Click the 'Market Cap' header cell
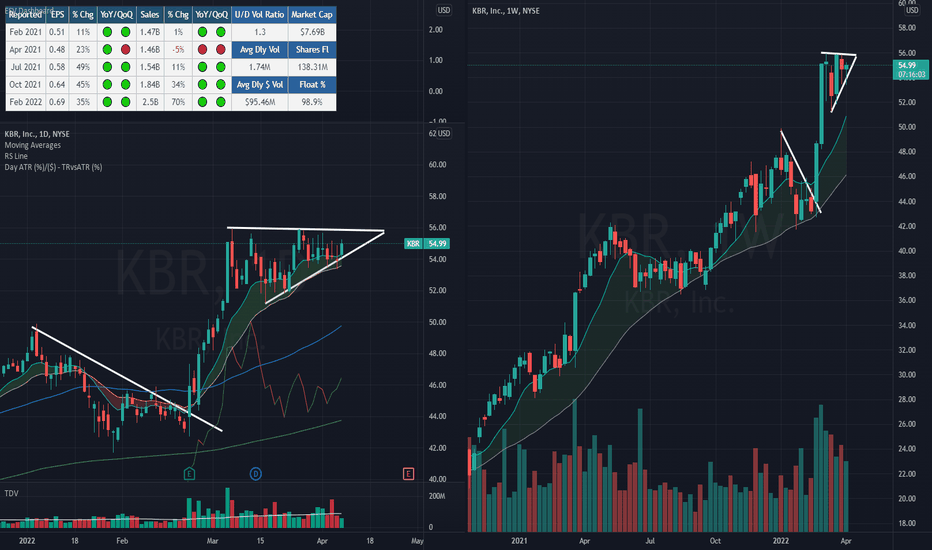Image resolution: width=932 pixels, height=550 pixels. (312, 15)
